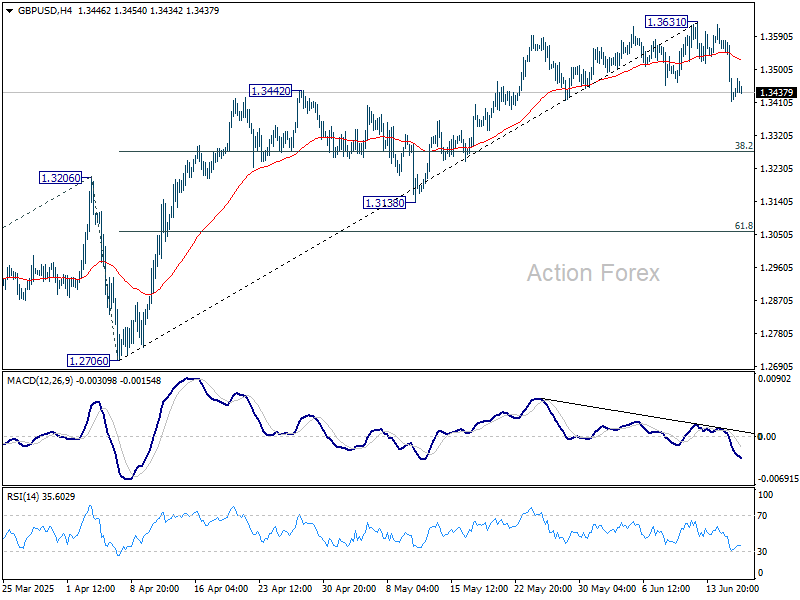The width and height of the screenshot is (800, 600).
Task: Click the RSI 30 level label
Action: (762, 552)
